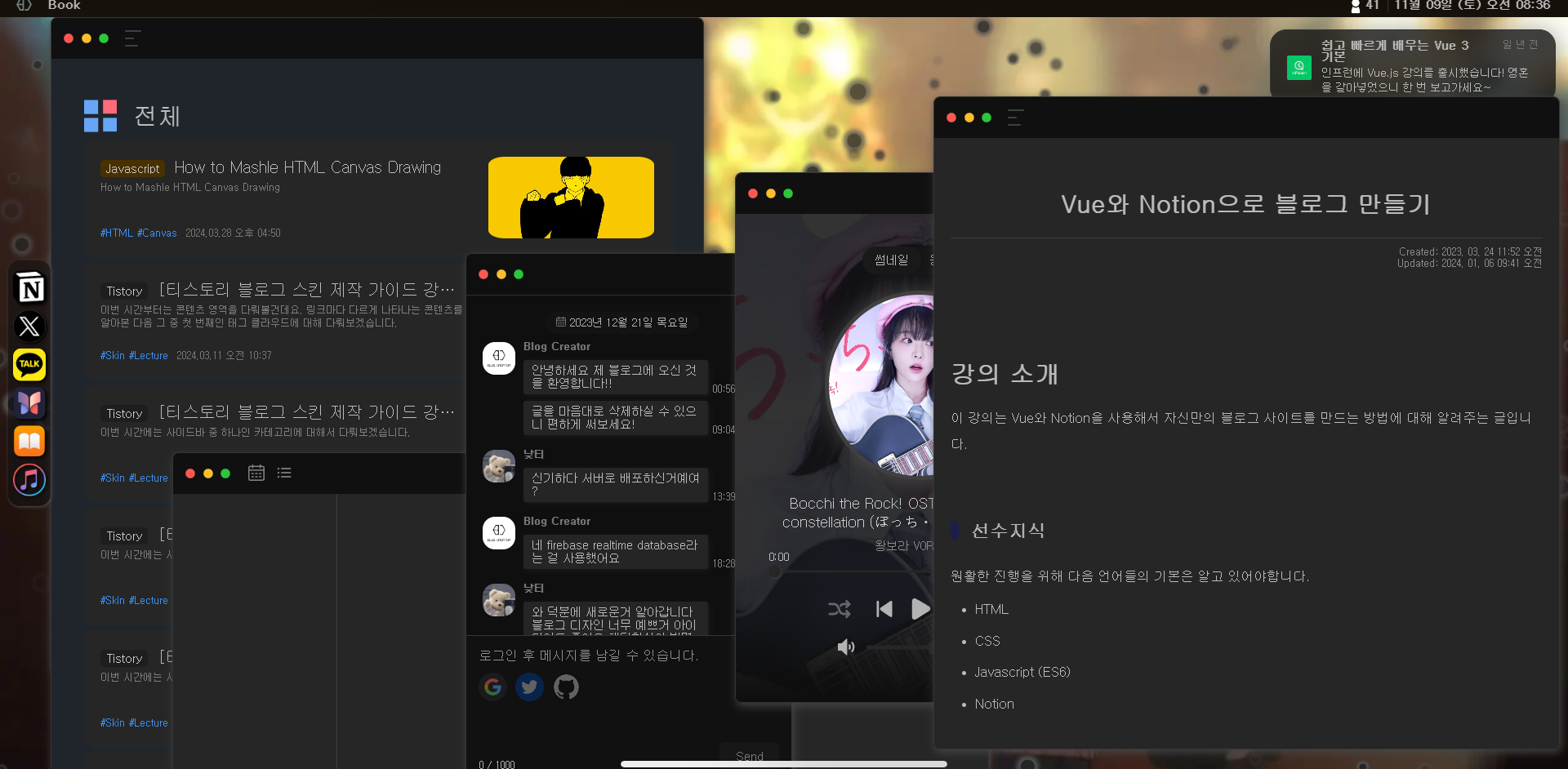
Task: Go to previous track in music player
Action: [884, 609]
